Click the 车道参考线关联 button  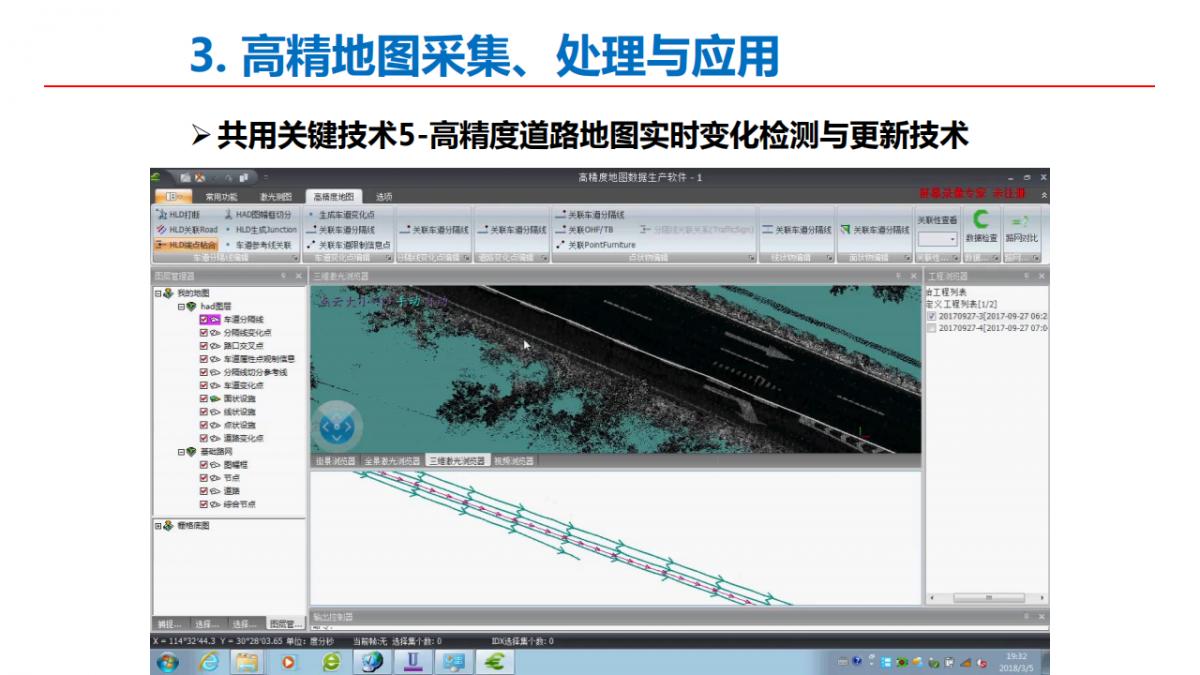tap(260, 244)
